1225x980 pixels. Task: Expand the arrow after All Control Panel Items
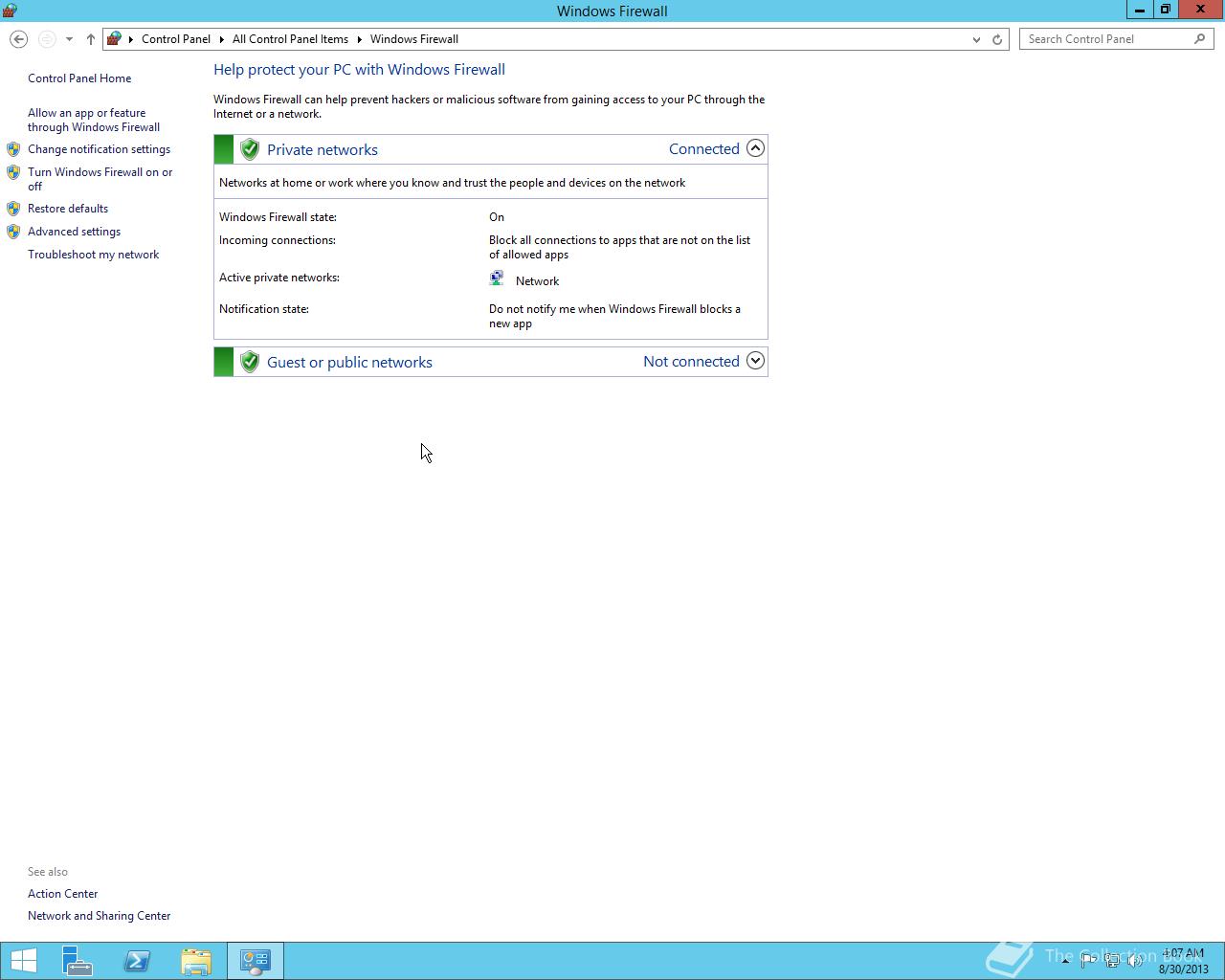tap(360, 39)
